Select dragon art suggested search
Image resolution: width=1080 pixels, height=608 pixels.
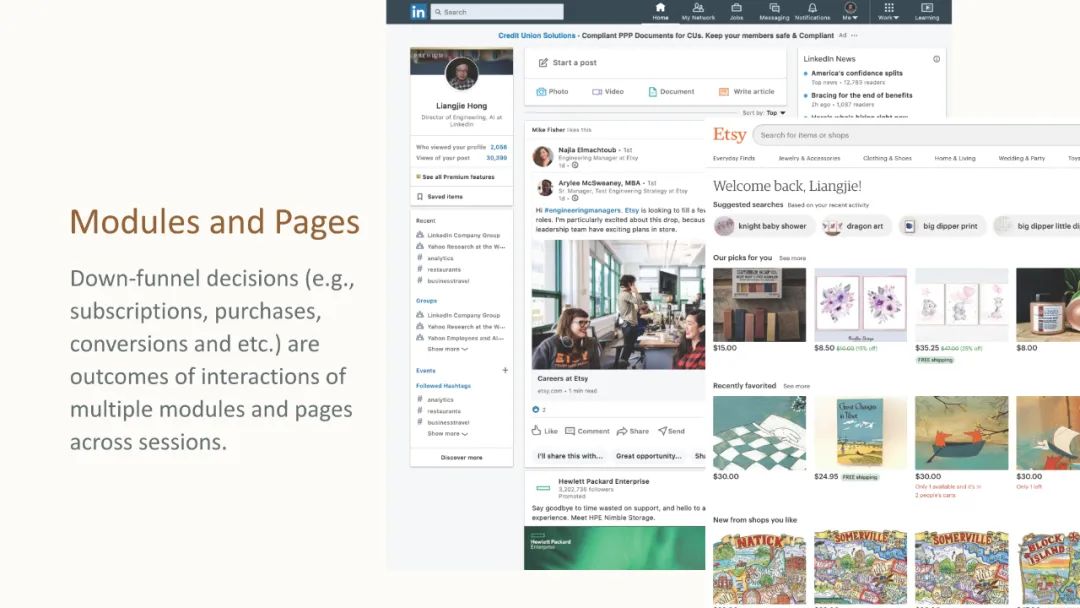(856, 226)
